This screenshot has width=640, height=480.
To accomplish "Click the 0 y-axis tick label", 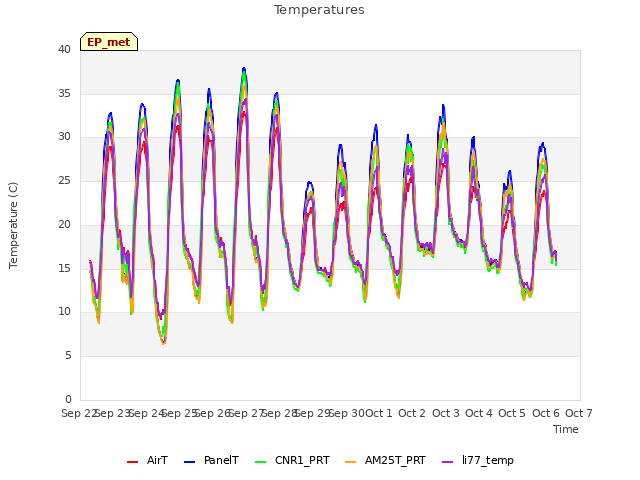I will coord(68,399).
